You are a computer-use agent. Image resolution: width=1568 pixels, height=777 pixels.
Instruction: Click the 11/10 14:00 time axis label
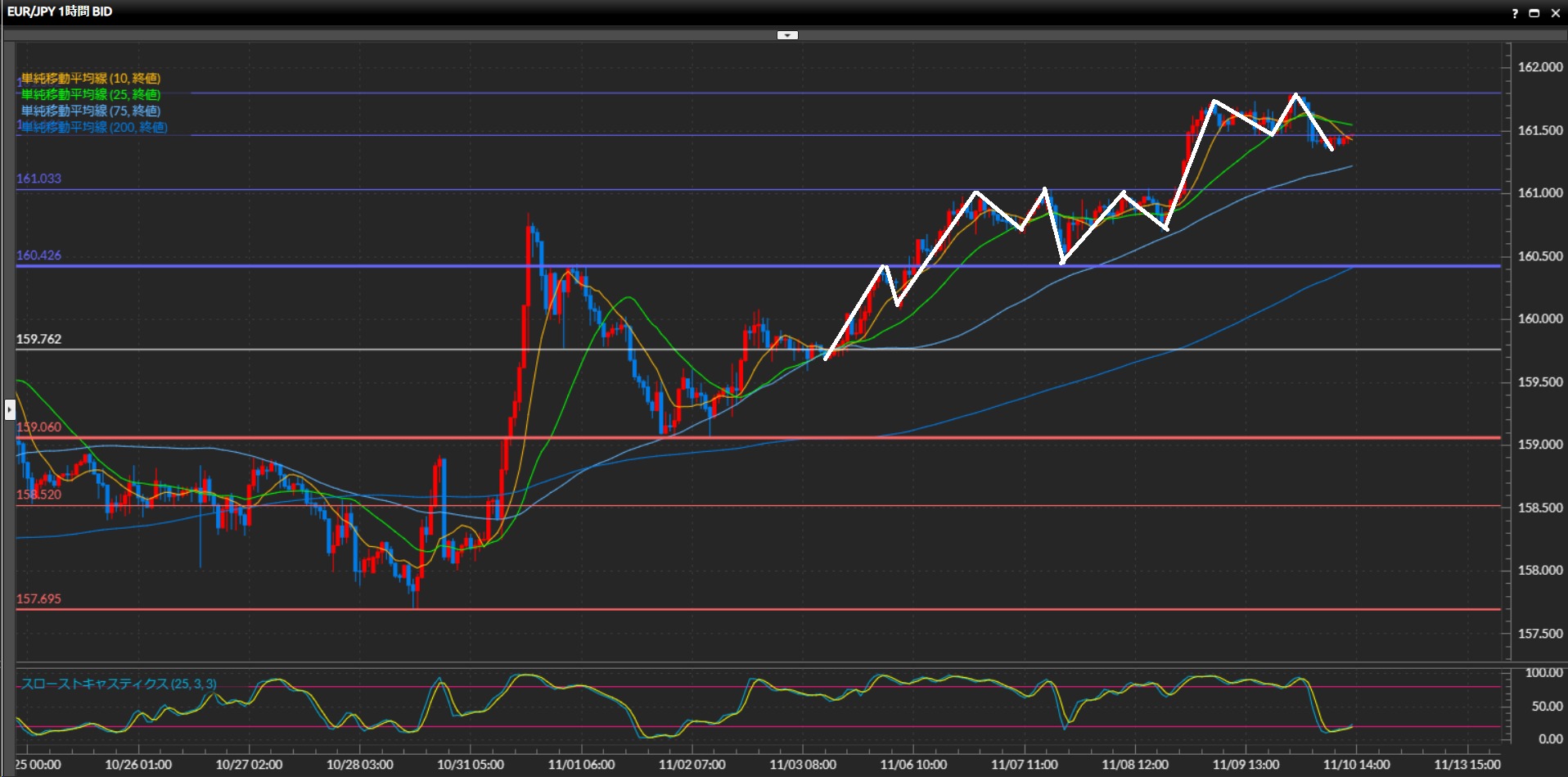pos(1356,765)
